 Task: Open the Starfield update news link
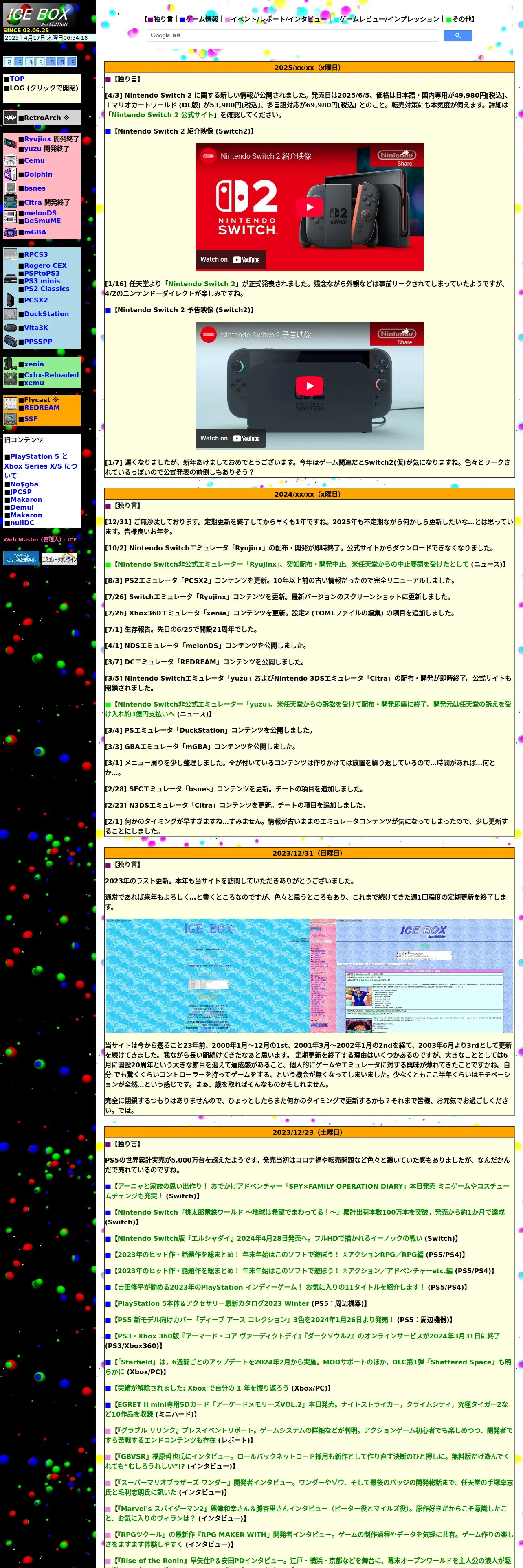tap(308, 1367)
